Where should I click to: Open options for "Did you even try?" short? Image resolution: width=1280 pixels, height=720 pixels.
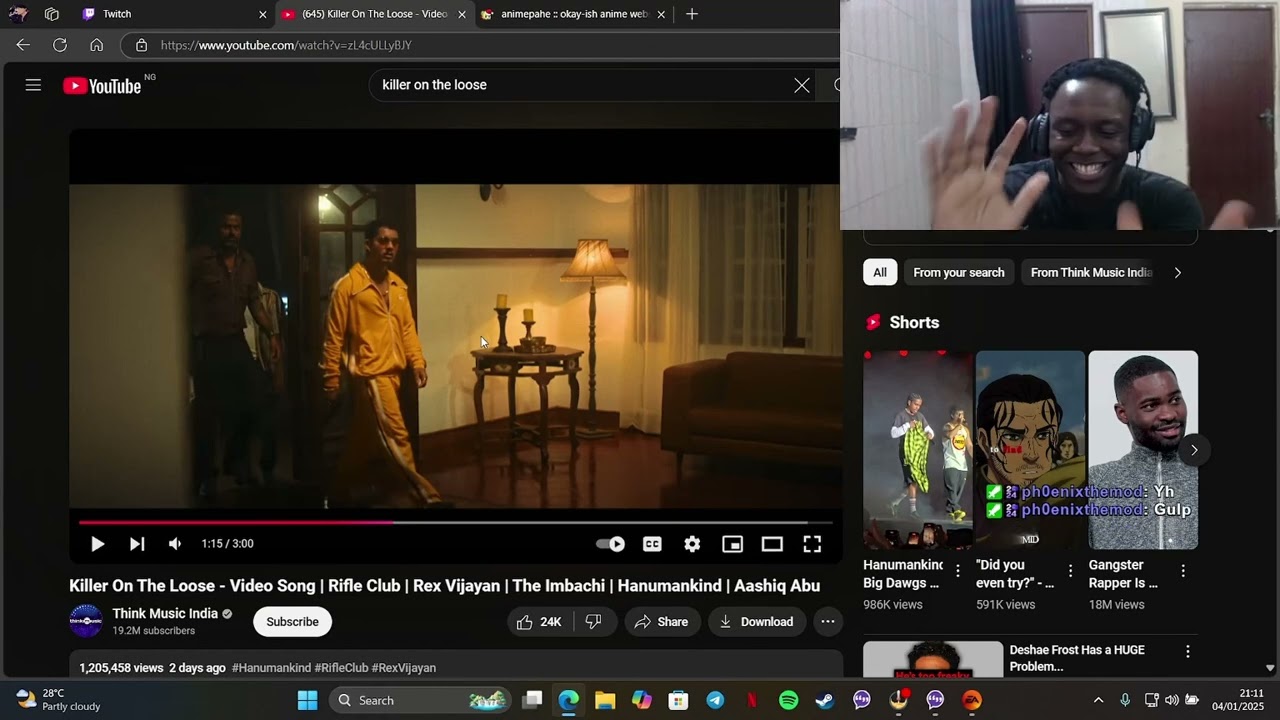(1070, 571)
